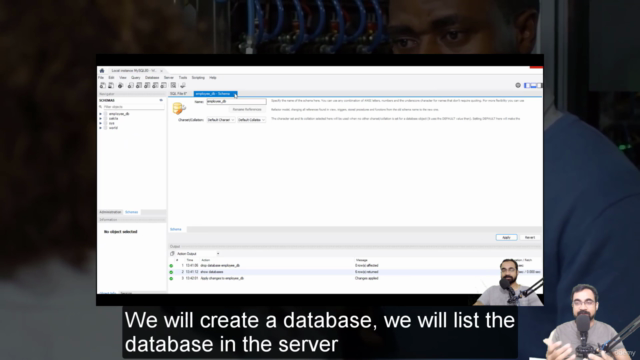Click status icon of Apply changes row
640x360 pixels.
click(171, 278)
